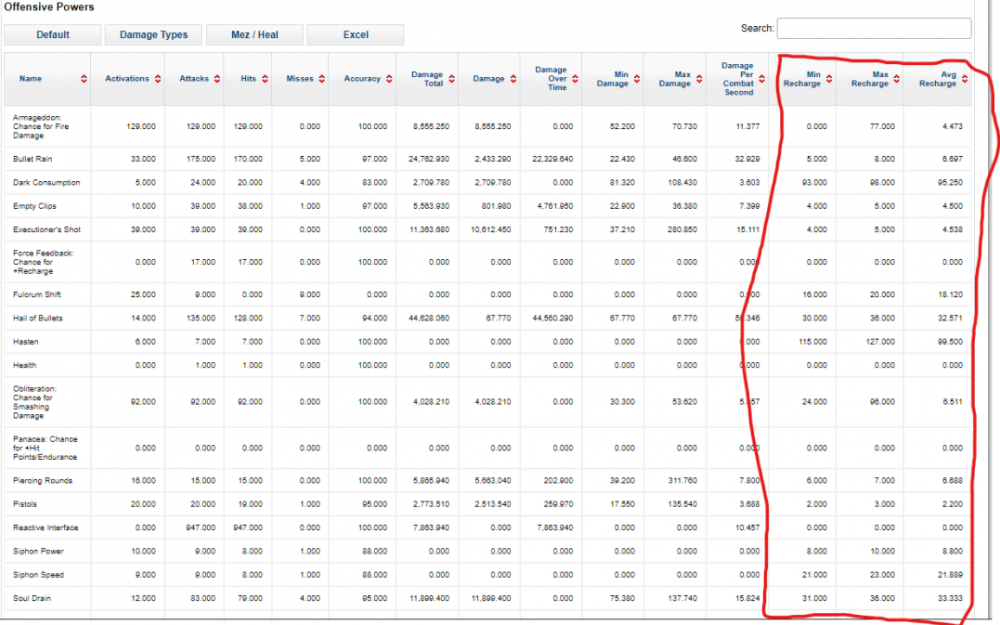1000x625 pixels.
Task: Click the Hail of Bullets power name
Action: (39, 318)
